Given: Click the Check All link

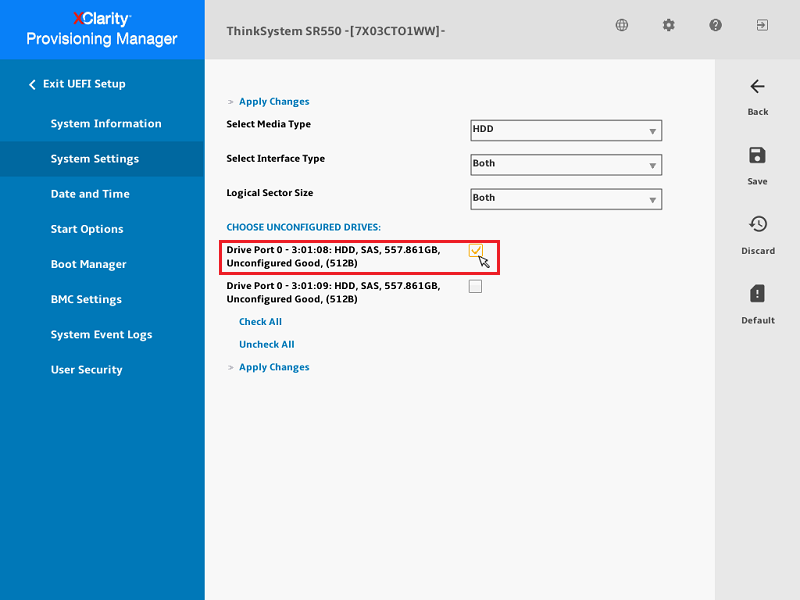Looking at the screenshot, I should pos(260,322).
